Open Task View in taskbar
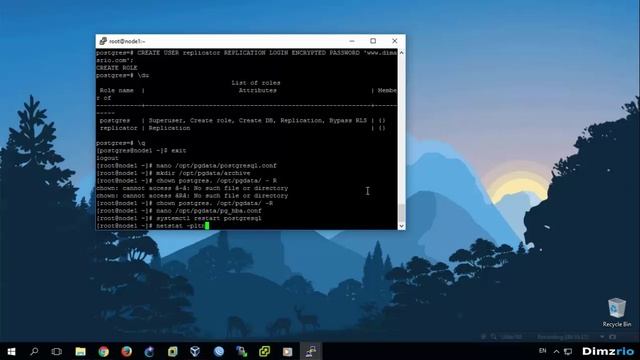 pos(57,351)
